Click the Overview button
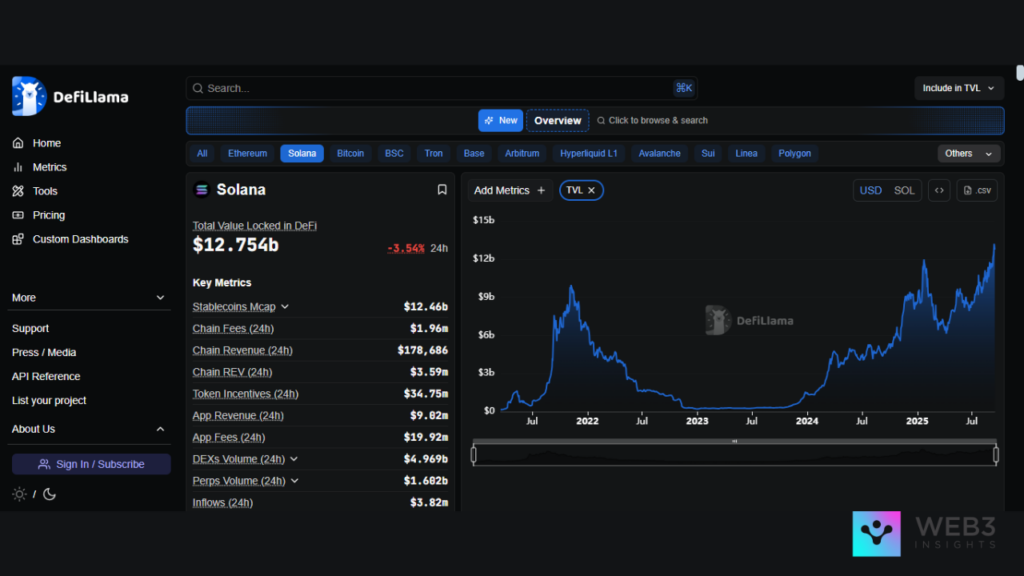Image resolution: width=1024 pixels, height=576 pixels. [x=558, y=121]
